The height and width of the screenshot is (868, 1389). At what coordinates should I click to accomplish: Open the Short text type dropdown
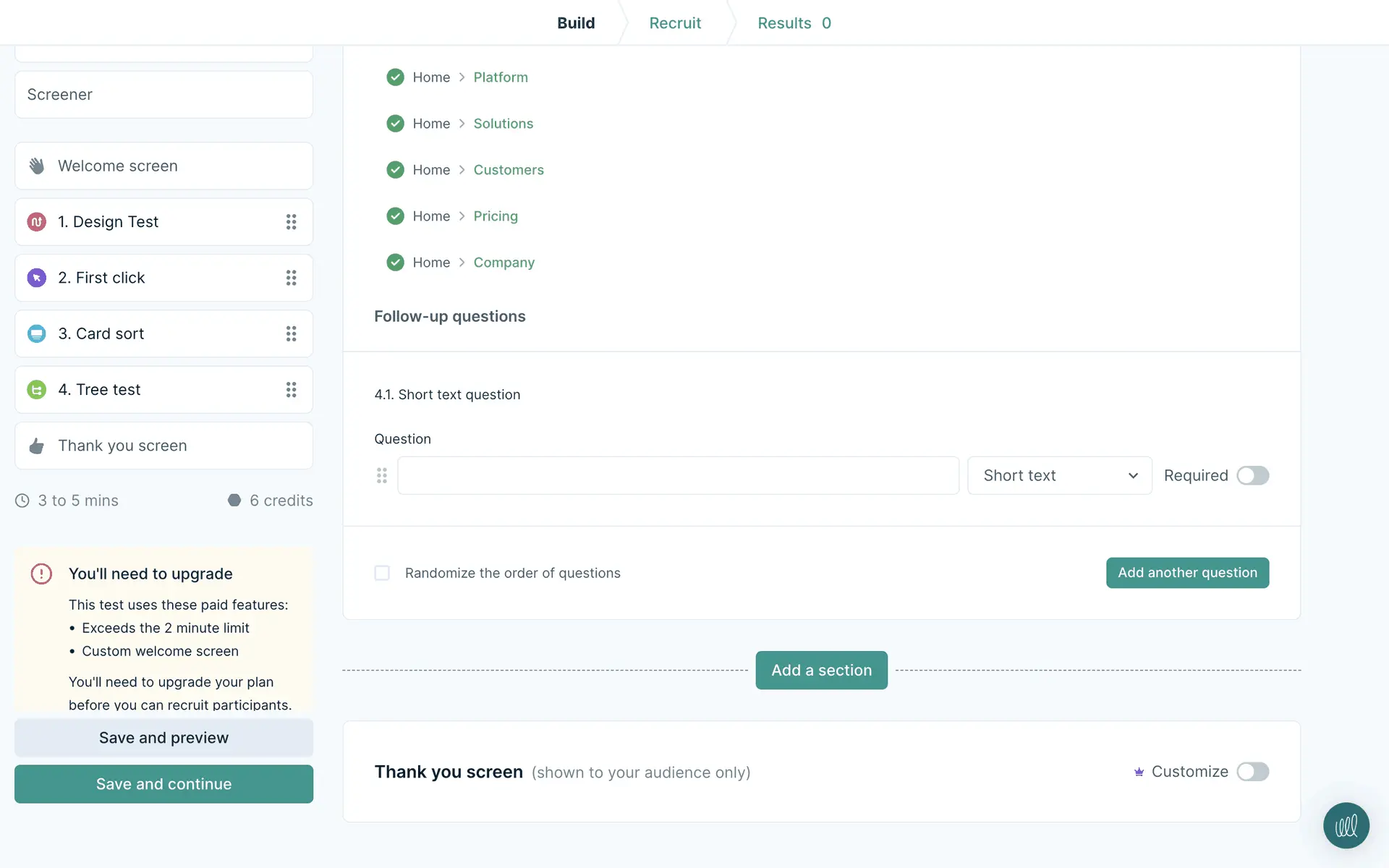pos(1059,475)
